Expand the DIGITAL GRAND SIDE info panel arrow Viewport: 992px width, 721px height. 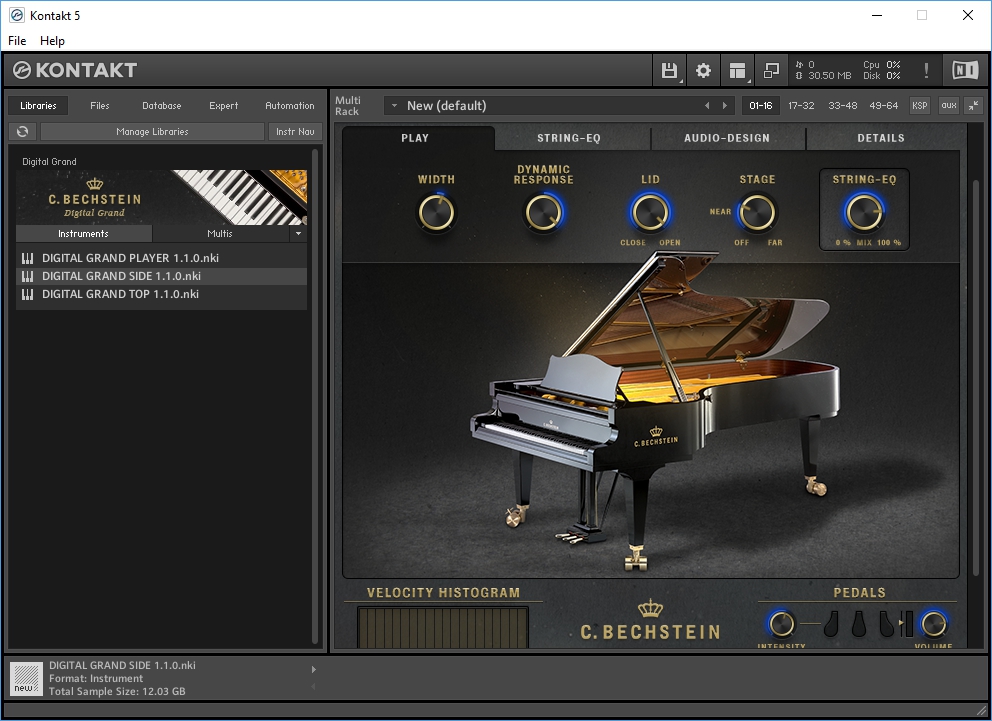click(313, 668)
